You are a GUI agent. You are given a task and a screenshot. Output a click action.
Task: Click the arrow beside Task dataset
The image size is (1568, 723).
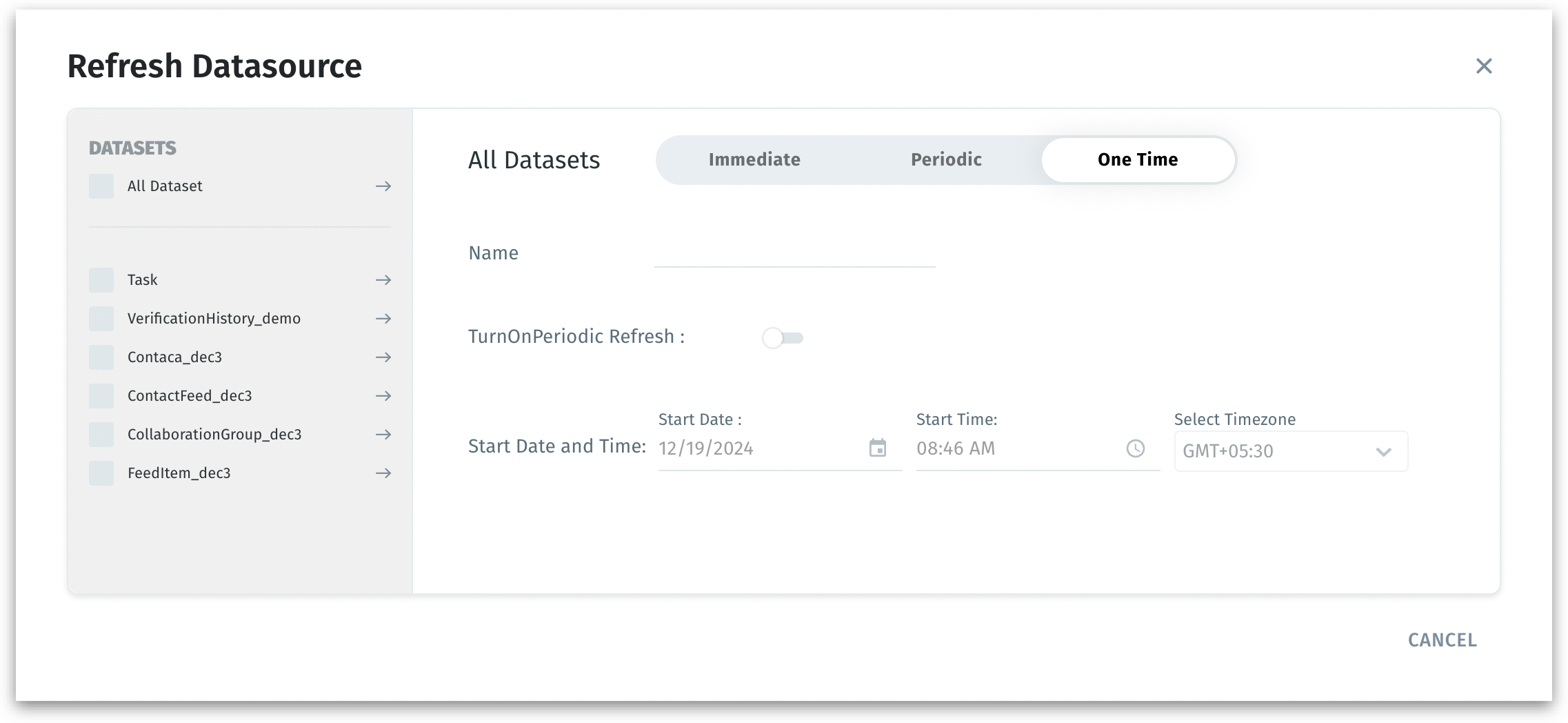pyautogui.click(x=383, y=280)
